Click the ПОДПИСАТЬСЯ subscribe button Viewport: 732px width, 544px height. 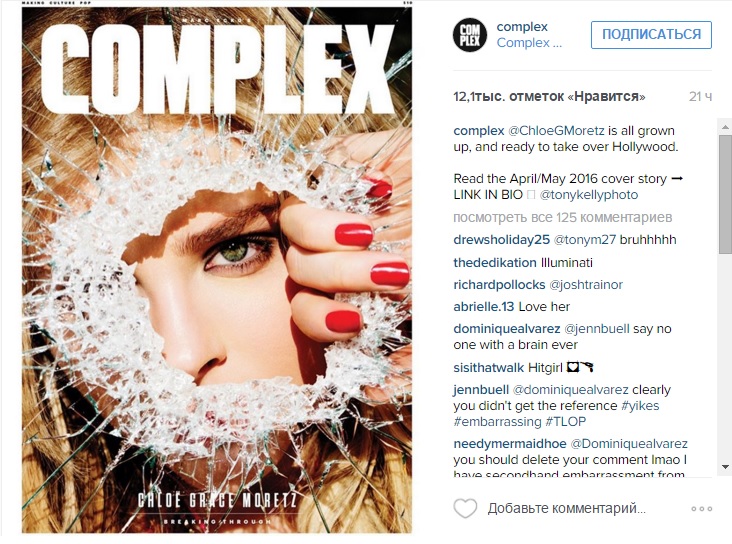651,35
